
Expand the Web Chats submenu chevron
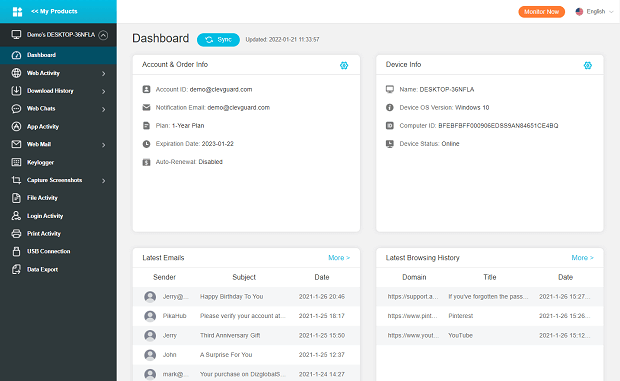click(104, 109)
